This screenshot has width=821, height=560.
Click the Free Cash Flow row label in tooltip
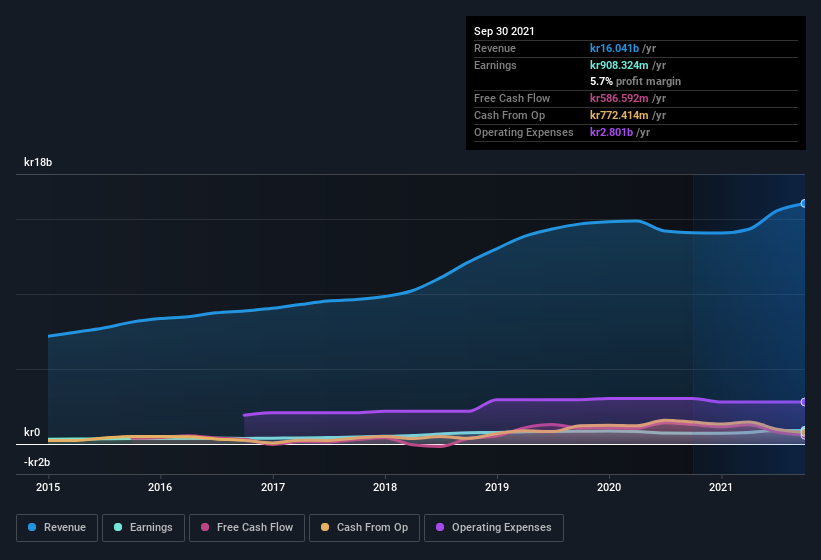(x=512, y=98)
